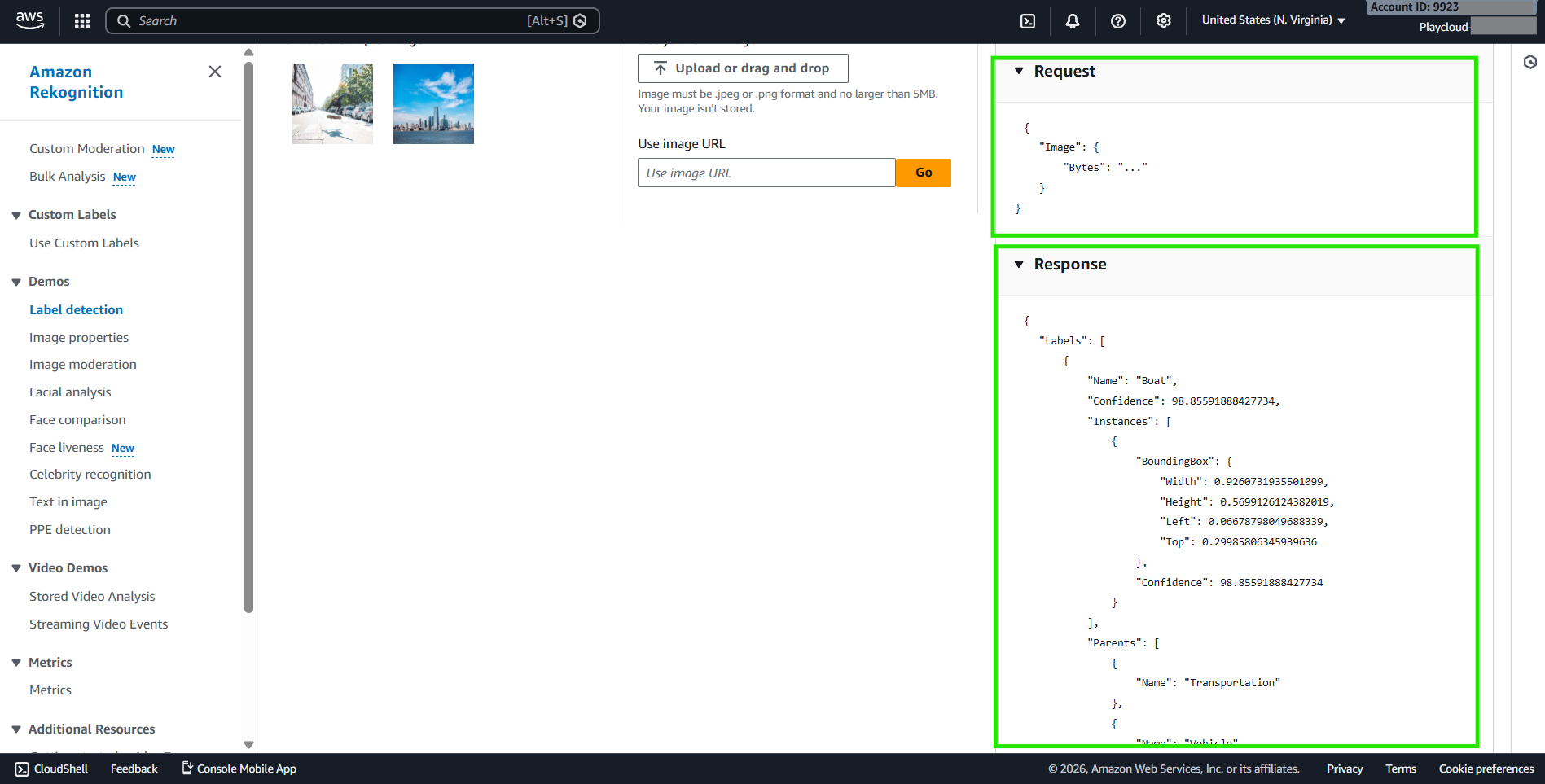Viewport: 1545px width, 784px height.
Task: Open the notifications bell
Action: pos(1073,21)
